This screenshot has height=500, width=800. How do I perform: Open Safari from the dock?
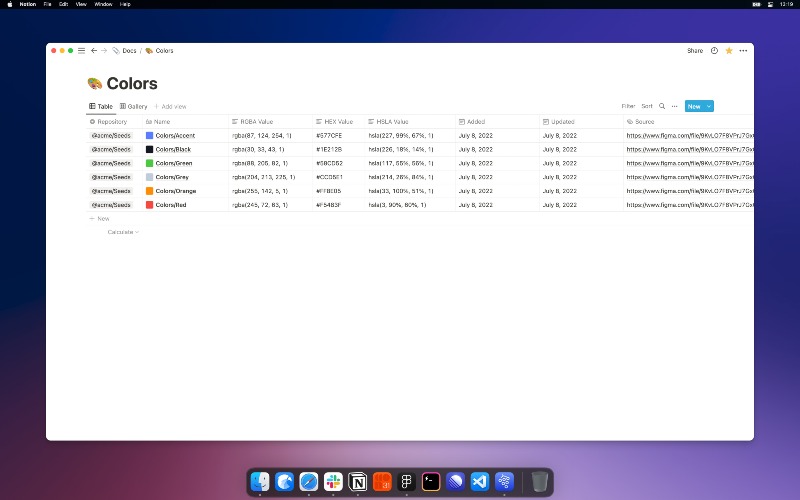coord(309,481)
